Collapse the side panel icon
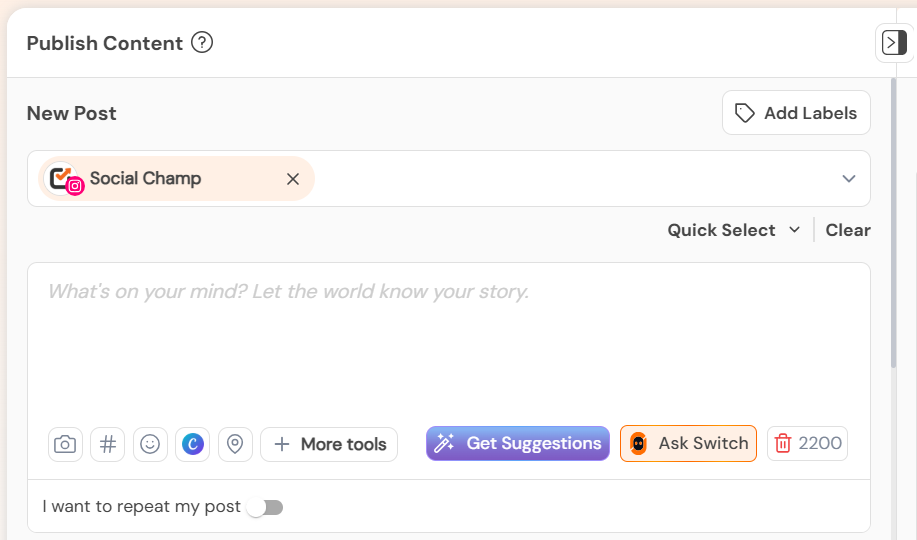The width and height of the screenshot is (917, 540). (x=894, y=43)
